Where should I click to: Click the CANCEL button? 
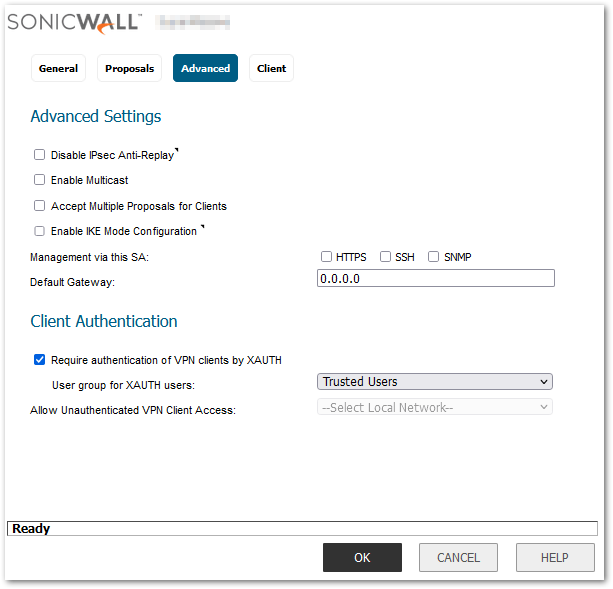click(x=458, y=558)
